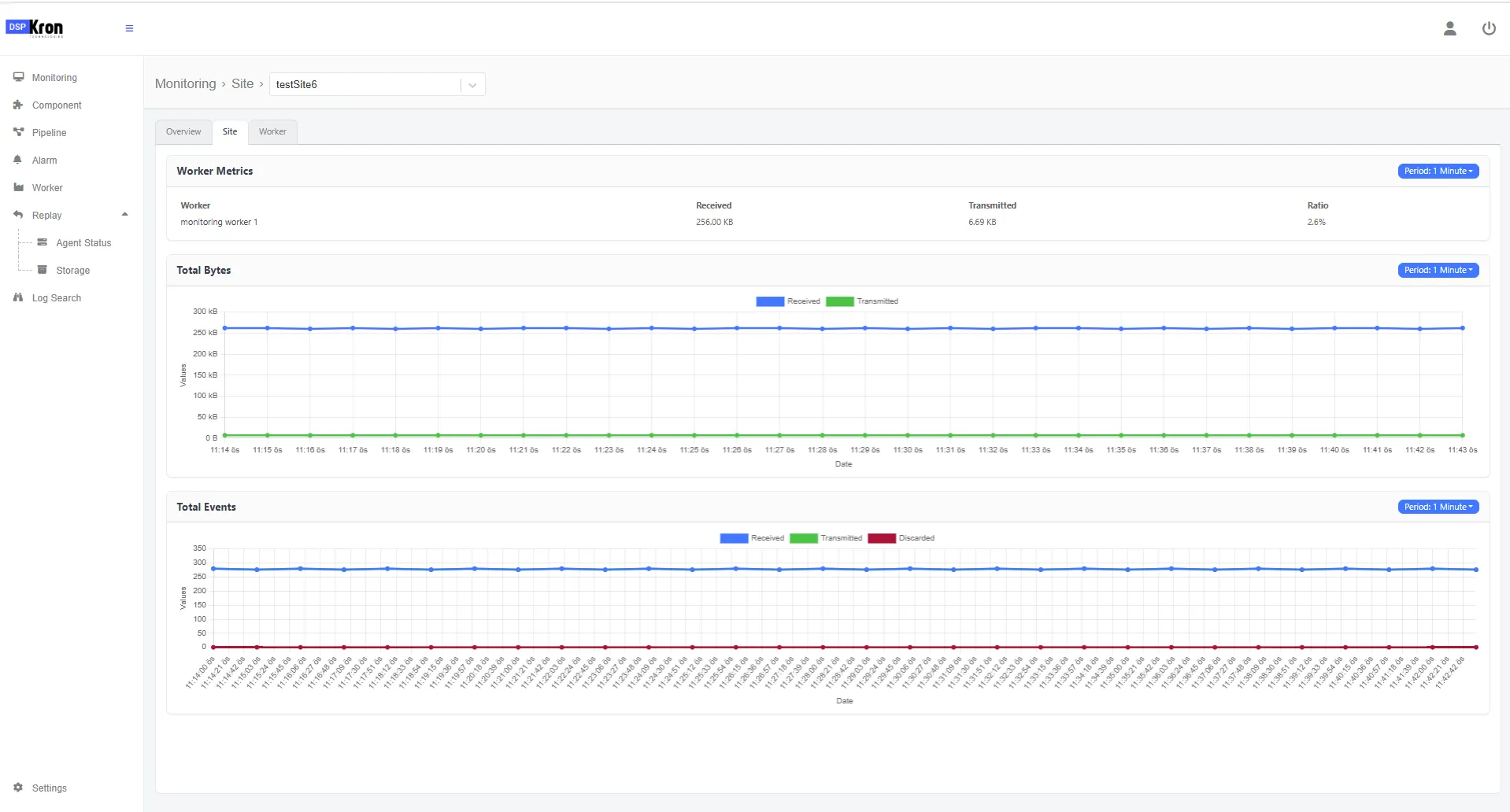
Task: Click the 2.6% ratio value
Action: 1316,222
